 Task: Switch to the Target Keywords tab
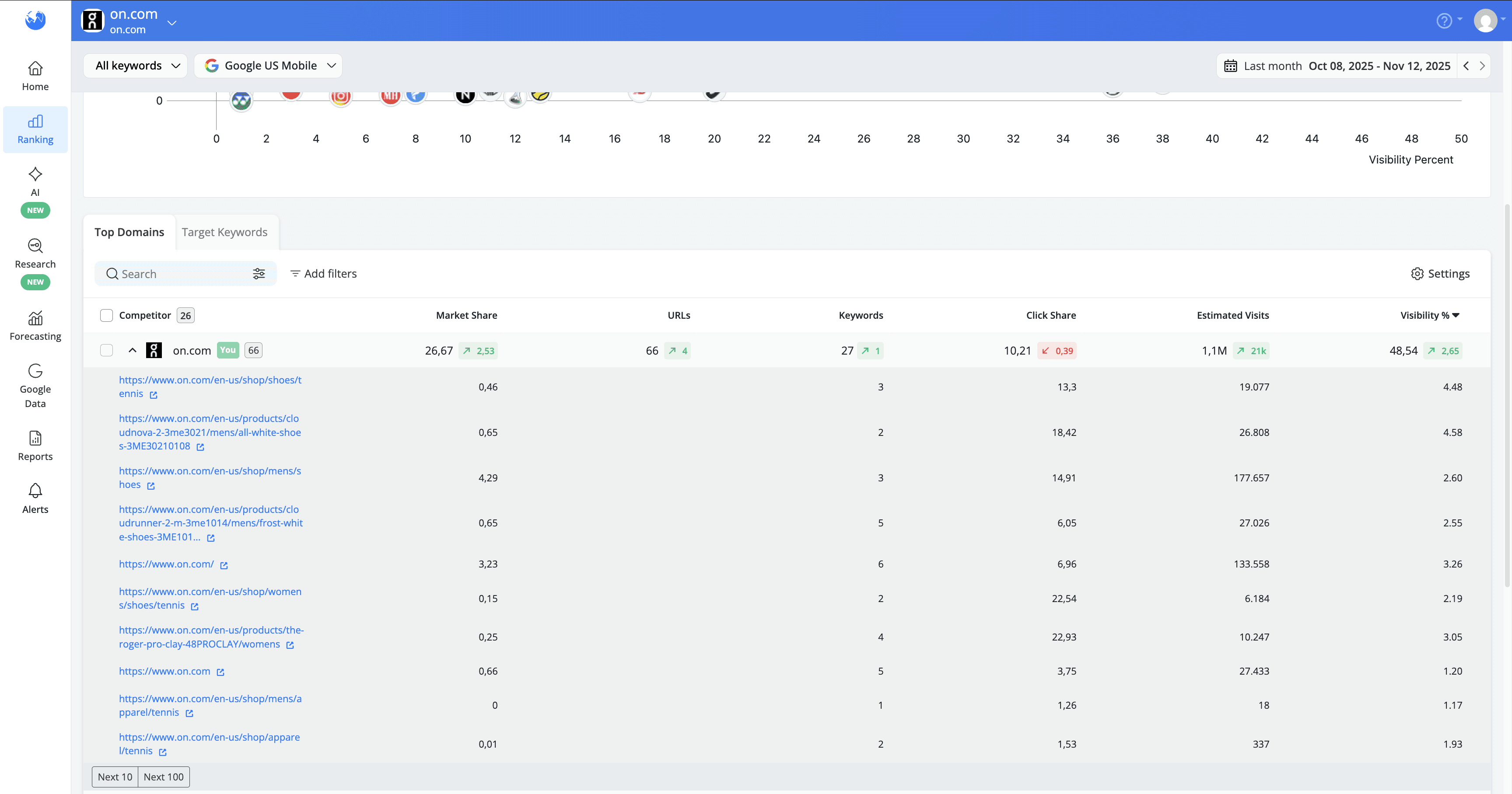pyautogui.click(x=224, y=232)
